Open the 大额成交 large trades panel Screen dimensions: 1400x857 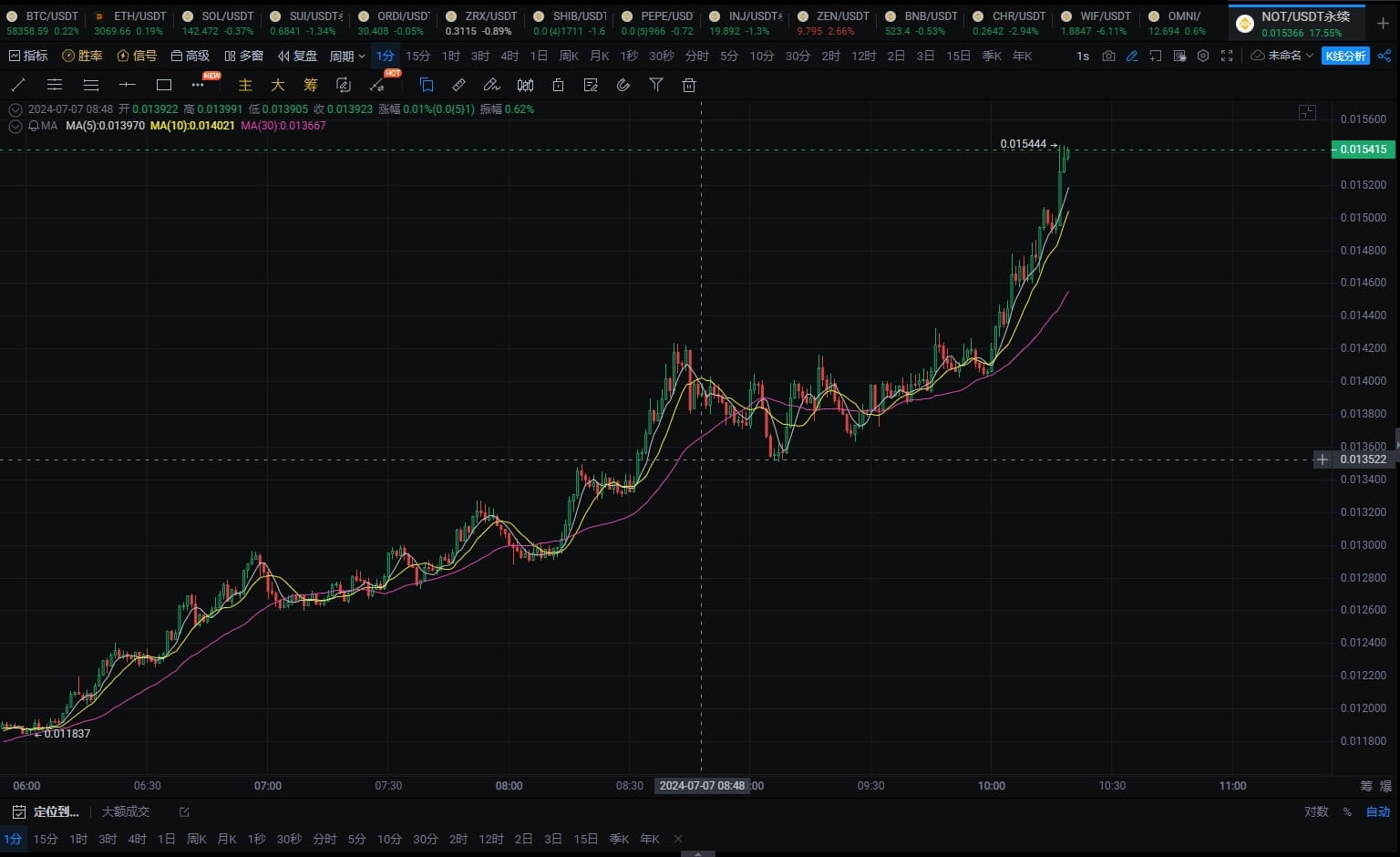pyautogui.click(x=126, y=811)
